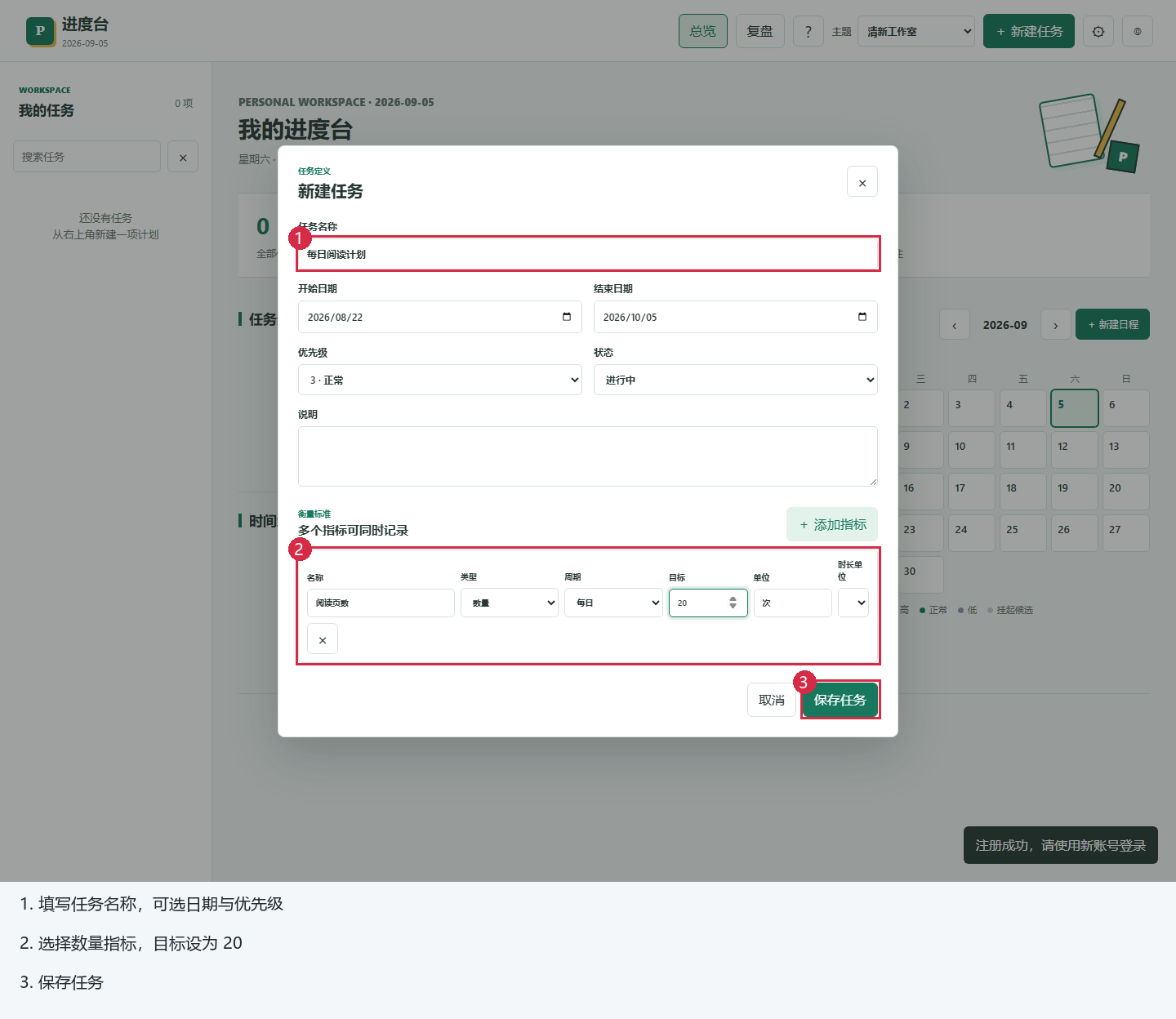Open the 主题 dropdown showing 清新工作室

916,31
